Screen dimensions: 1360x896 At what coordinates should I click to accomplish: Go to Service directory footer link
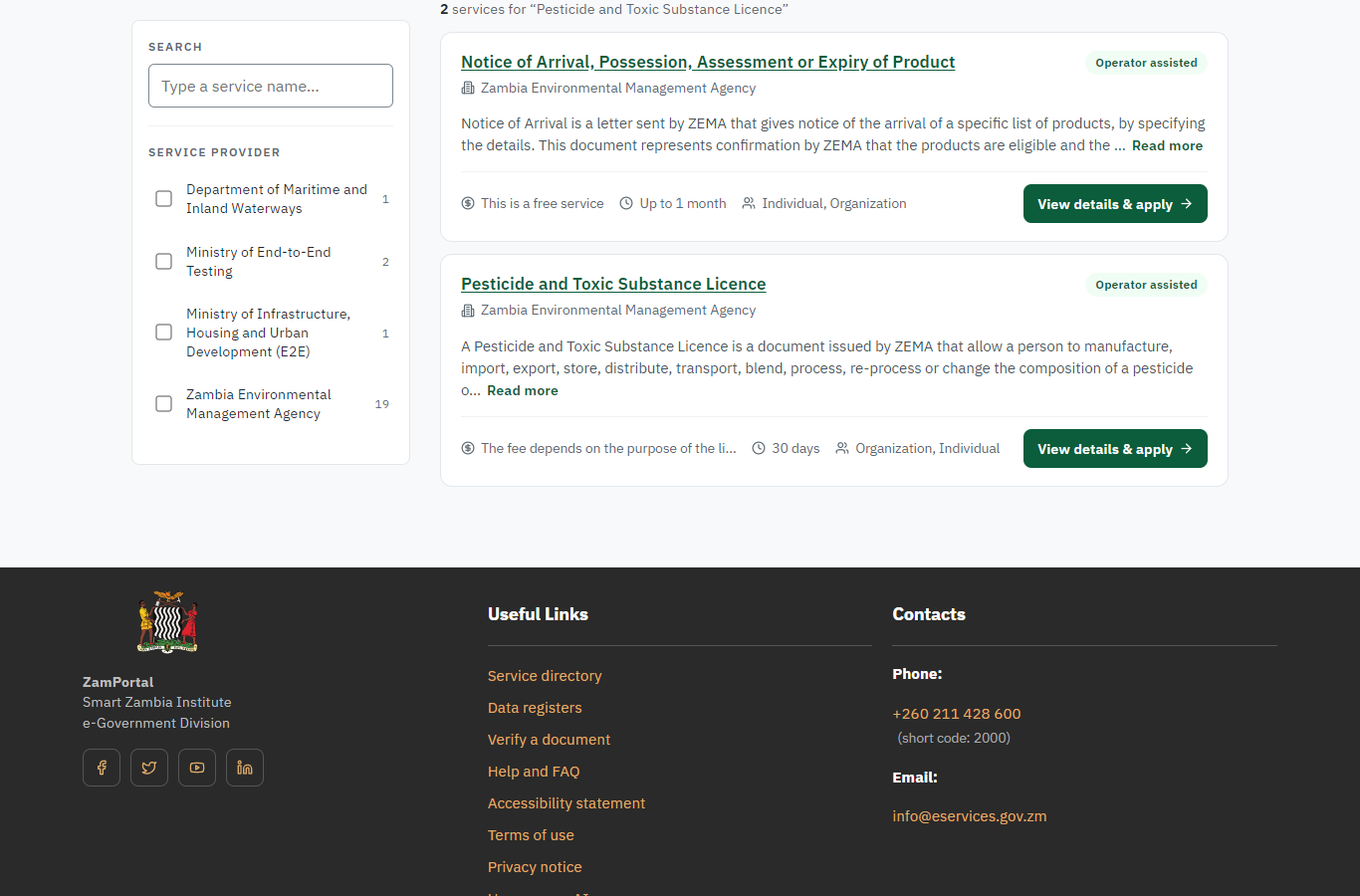(545, 676)
